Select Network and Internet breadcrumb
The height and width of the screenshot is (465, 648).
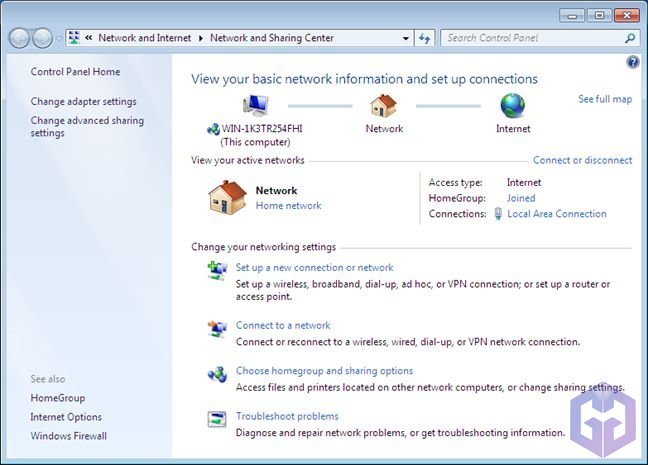pyautogui.click(x=145, y=38)
